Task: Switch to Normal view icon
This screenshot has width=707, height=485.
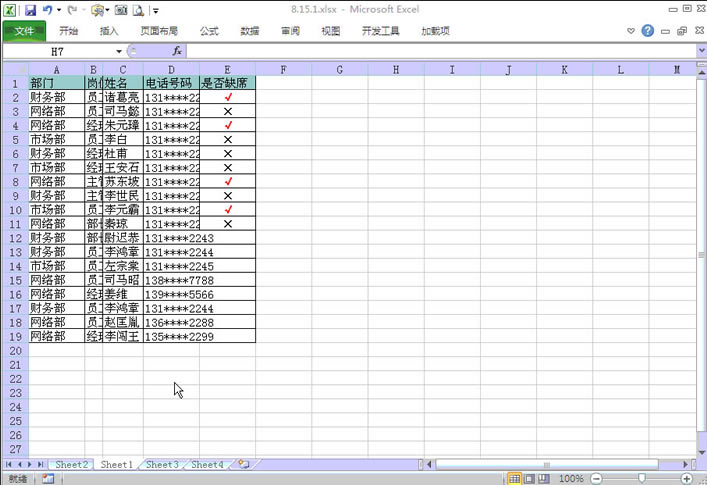Action: pos(514,478)
